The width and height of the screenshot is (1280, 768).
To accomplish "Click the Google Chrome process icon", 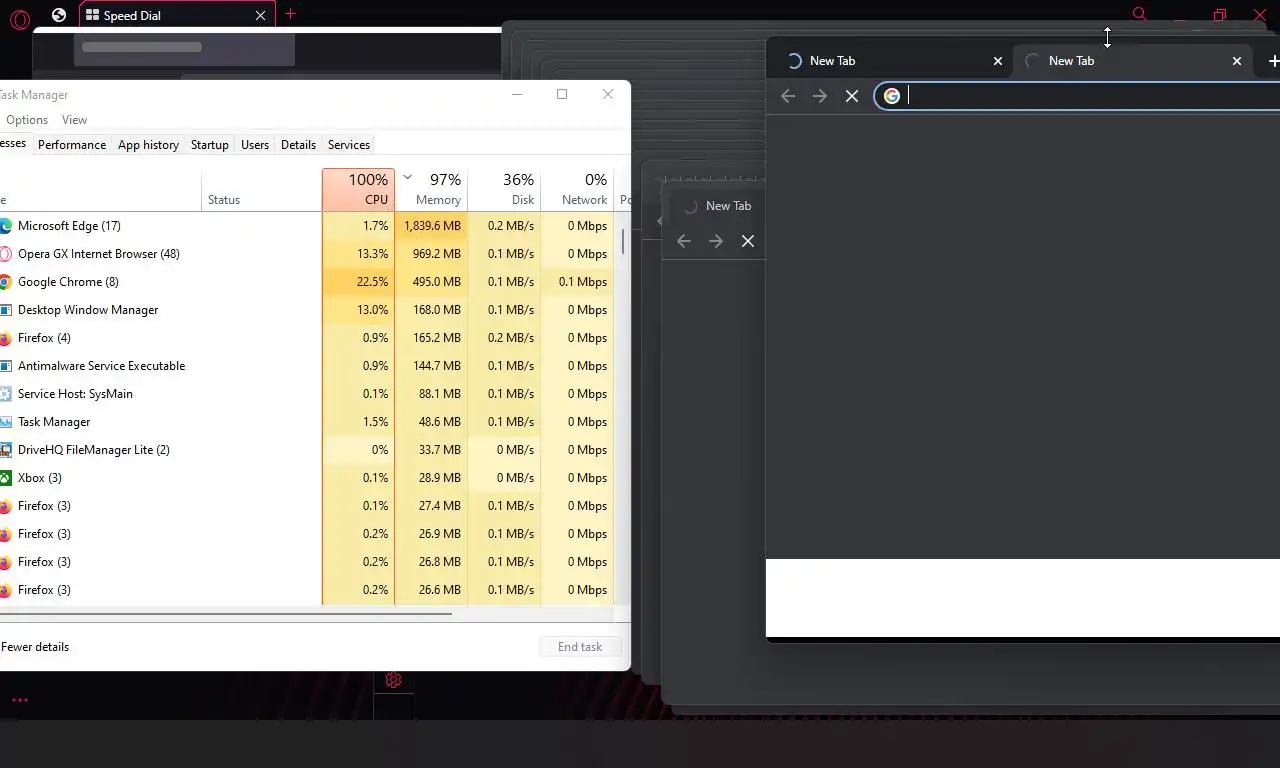I will click(x=5, y=282).
